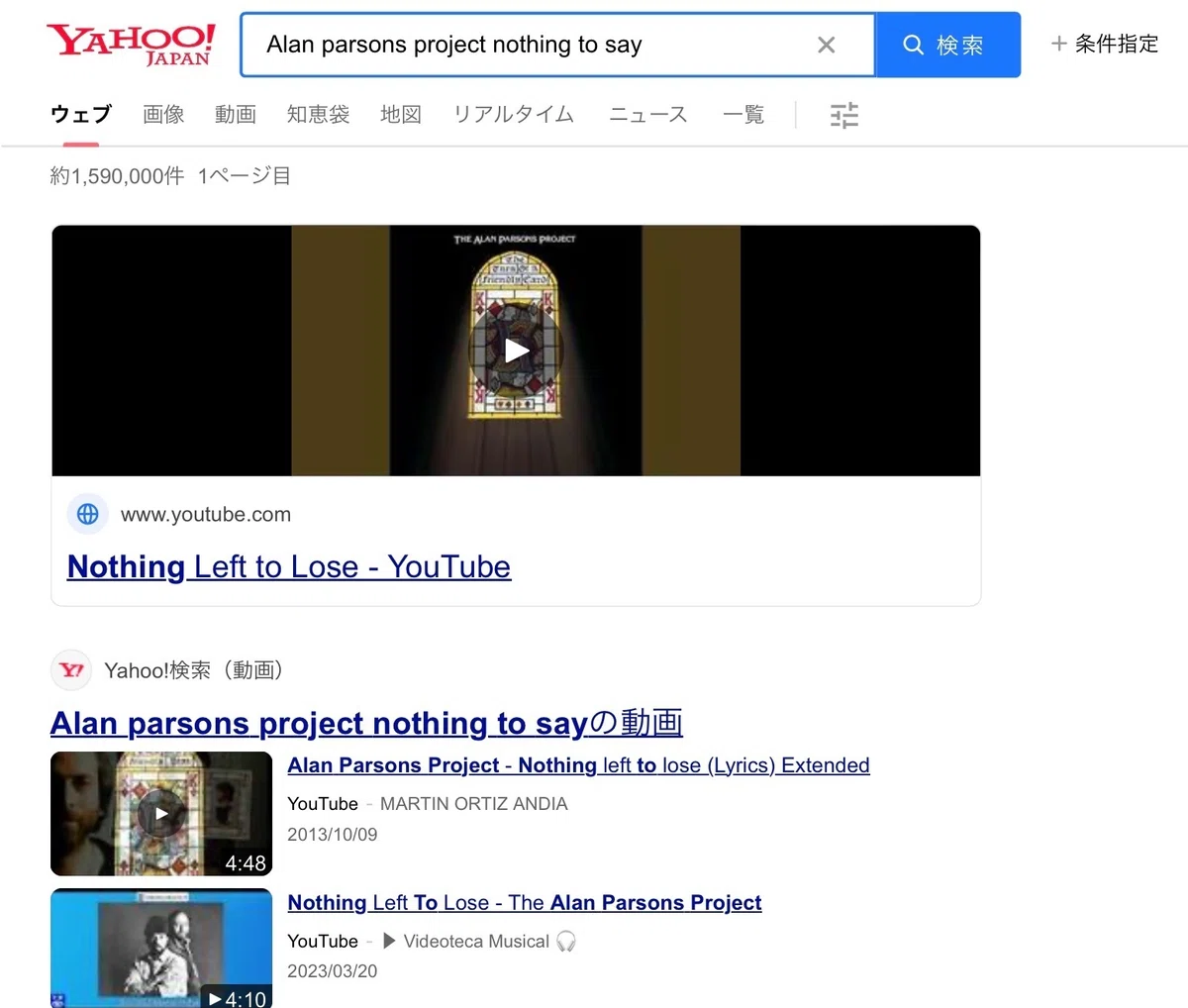Screen dimensions: 1188x1008
Task: Clear the search box with X icon
Action: pyautogui.click(x=826, y=45)
